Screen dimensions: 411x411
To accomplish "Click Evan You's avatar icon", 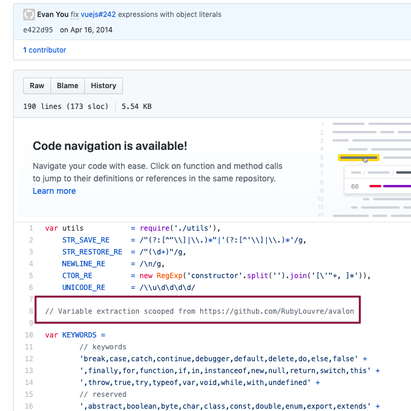I will 29,15.
